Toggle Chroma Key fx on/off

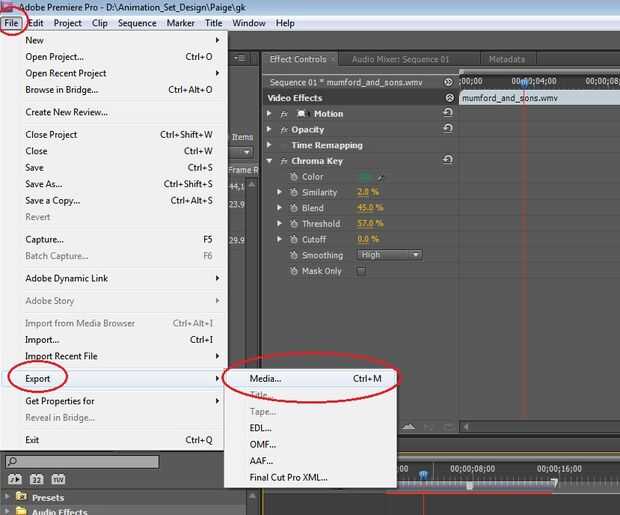284,161
